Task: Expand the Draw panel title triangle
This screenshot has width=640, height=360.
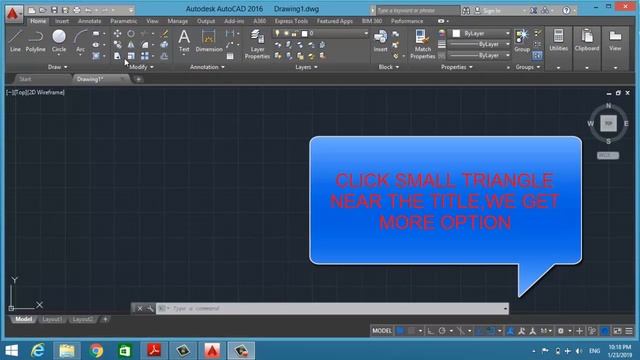Action: click(66, 67)
